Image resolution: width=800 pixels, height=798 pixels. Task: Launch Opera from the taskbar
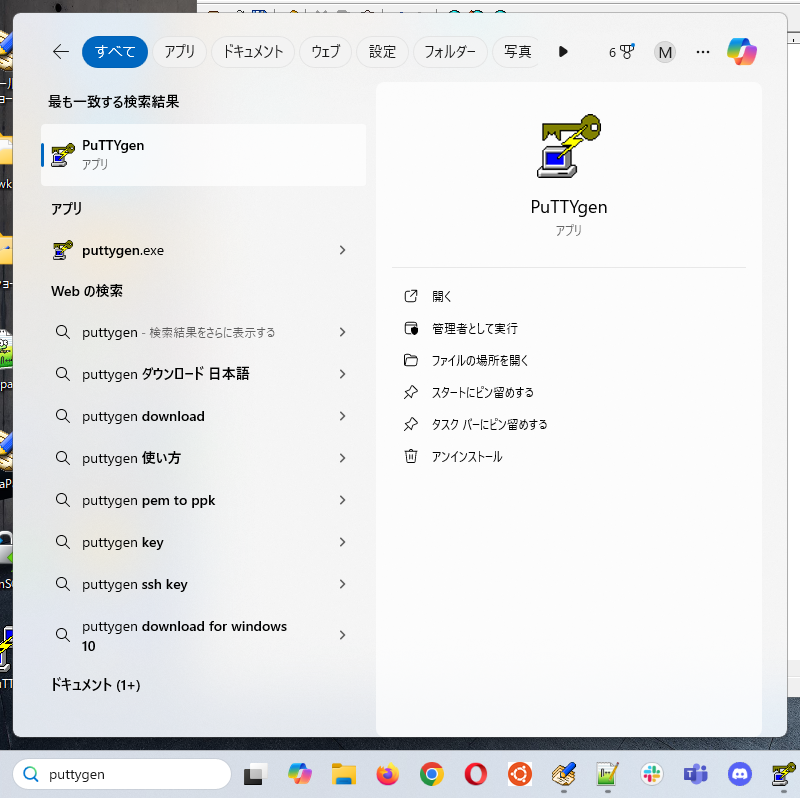[476, 775]
